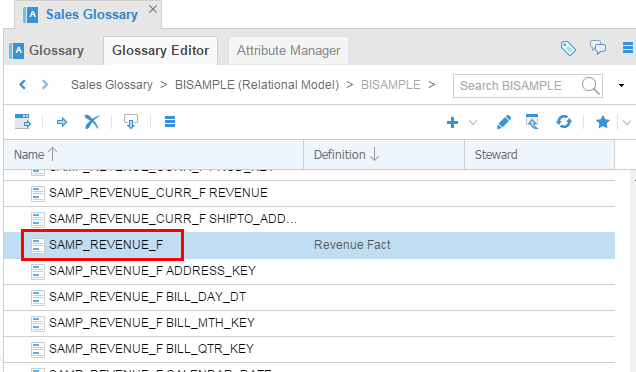Close the Sales Glossary tab
Screen dimensions: 636x372
click(153, 9)
